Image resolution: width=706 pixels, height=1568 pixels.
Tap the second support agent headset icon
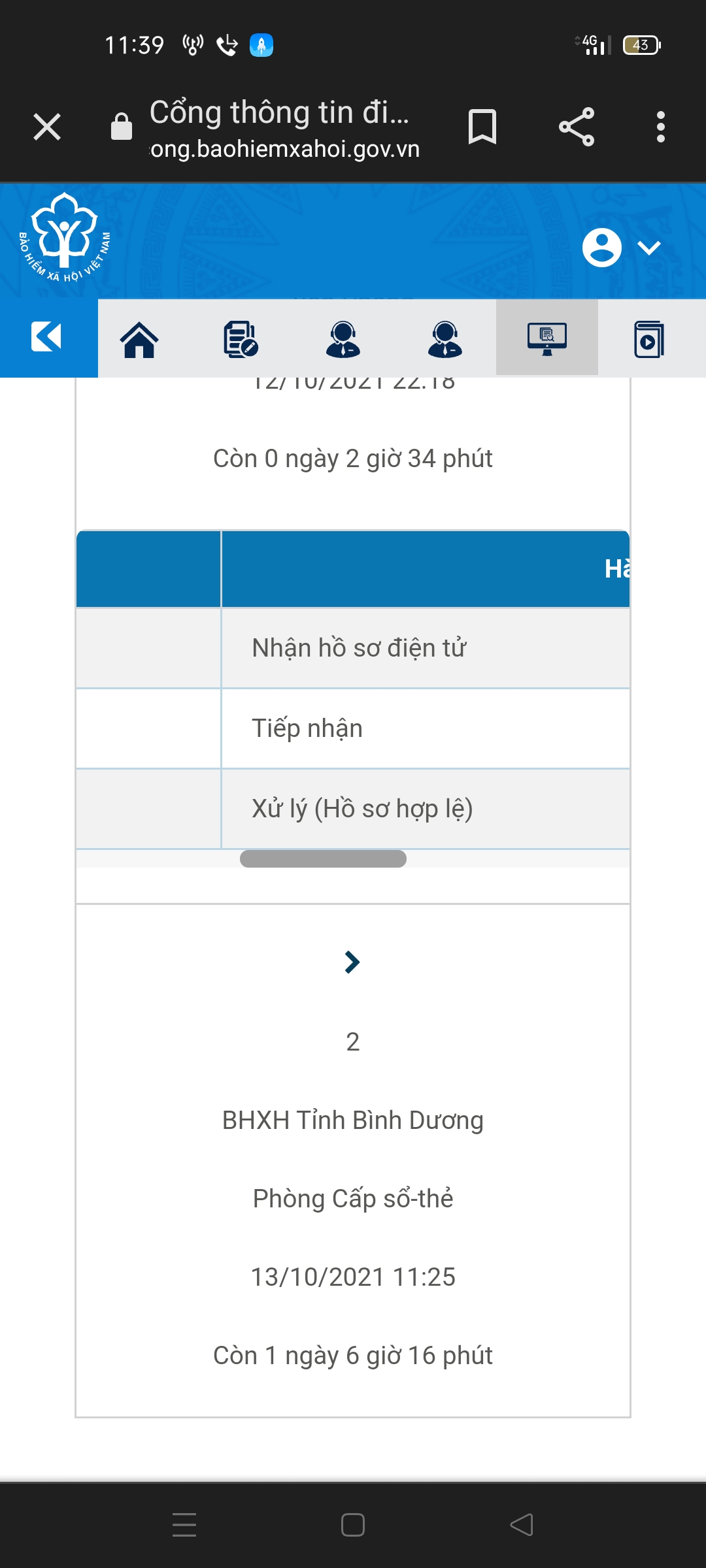point(445,339)
